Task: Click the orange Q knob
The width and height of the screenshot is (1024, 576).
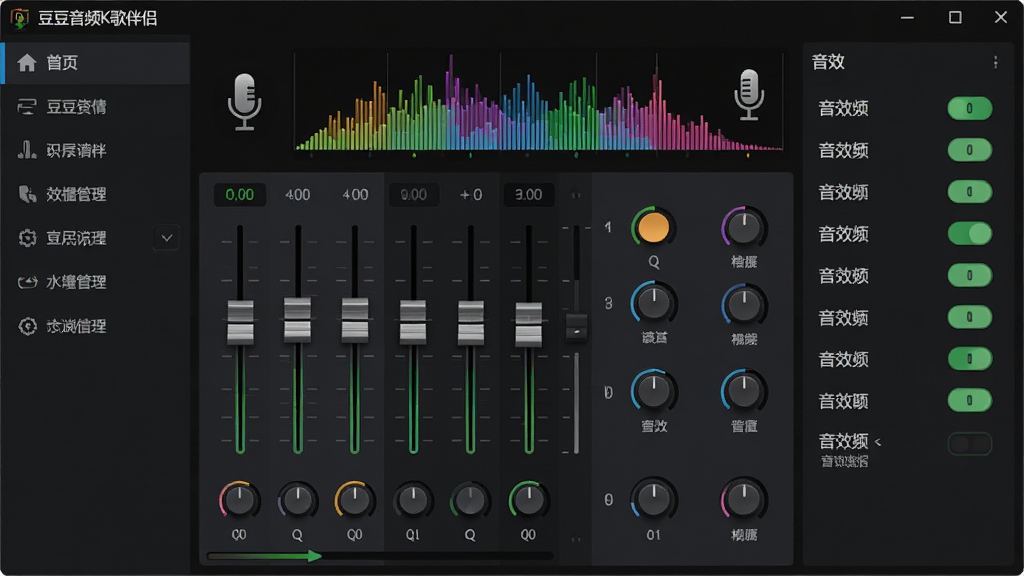Action: tap(653, 227)
